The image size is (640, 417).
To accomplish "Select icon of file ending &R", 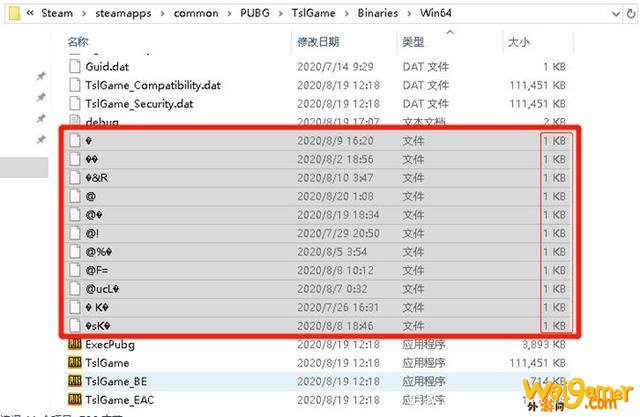I will (x=75, y=177).
